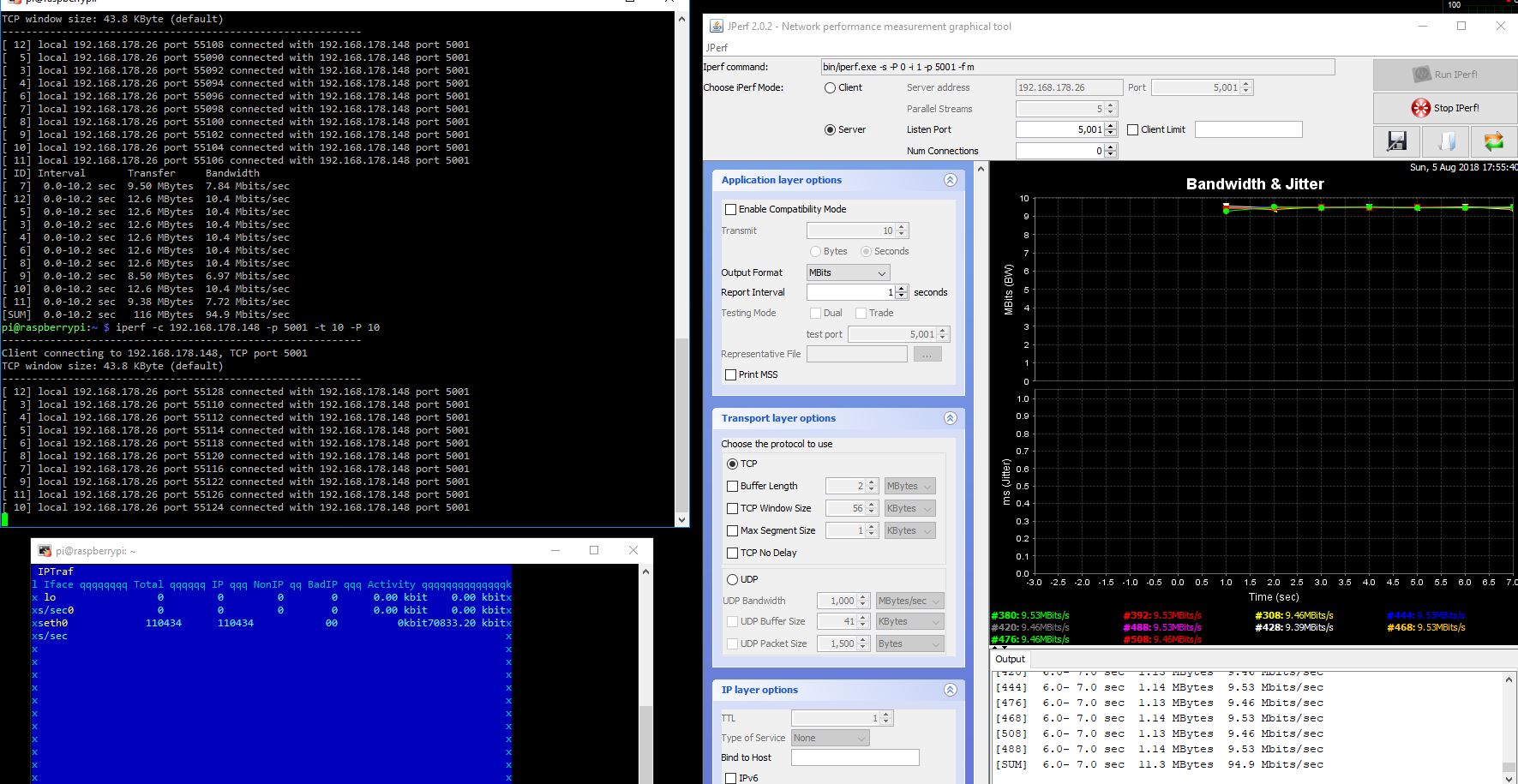Screen dimensions: 1518x784
Task: Open the Type of Service dropdown
Action: (x=830, y=738)
